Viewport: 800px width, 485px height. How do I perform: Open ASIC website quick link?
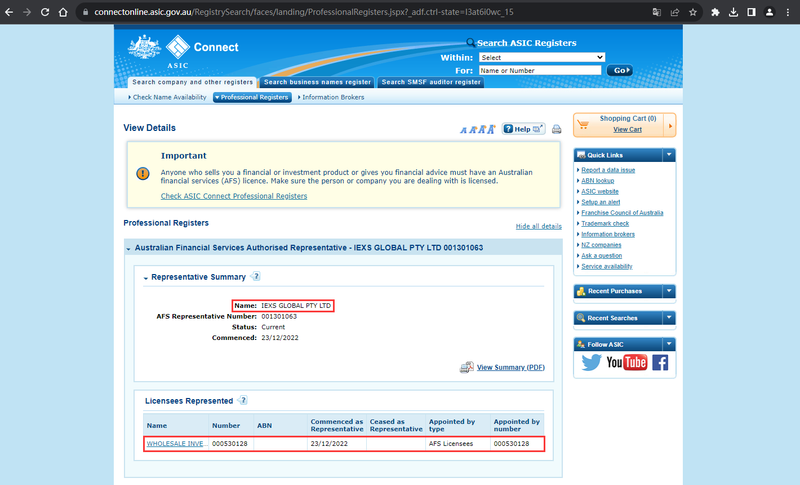tap(600, 191)
